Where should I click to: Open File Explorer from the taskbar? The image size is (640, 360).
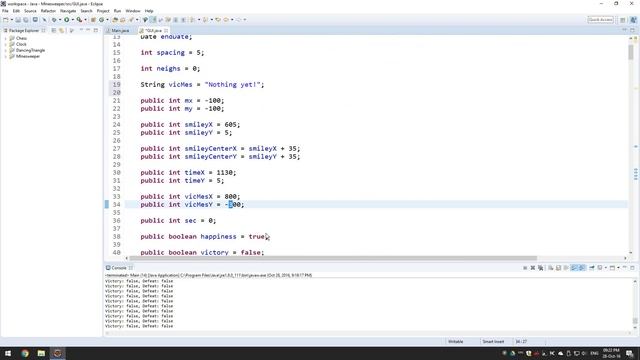tap(41, 353)
